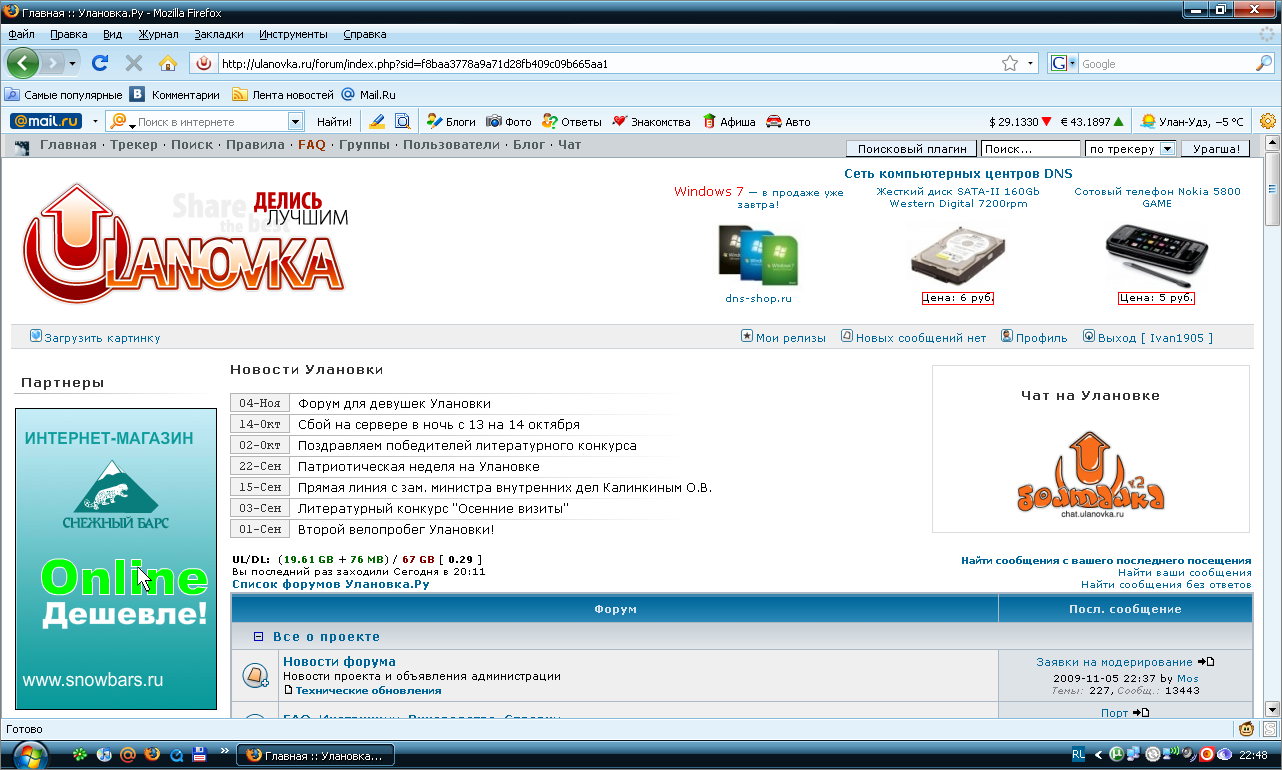
Task: Open the Правка menu
Action: 69,34
